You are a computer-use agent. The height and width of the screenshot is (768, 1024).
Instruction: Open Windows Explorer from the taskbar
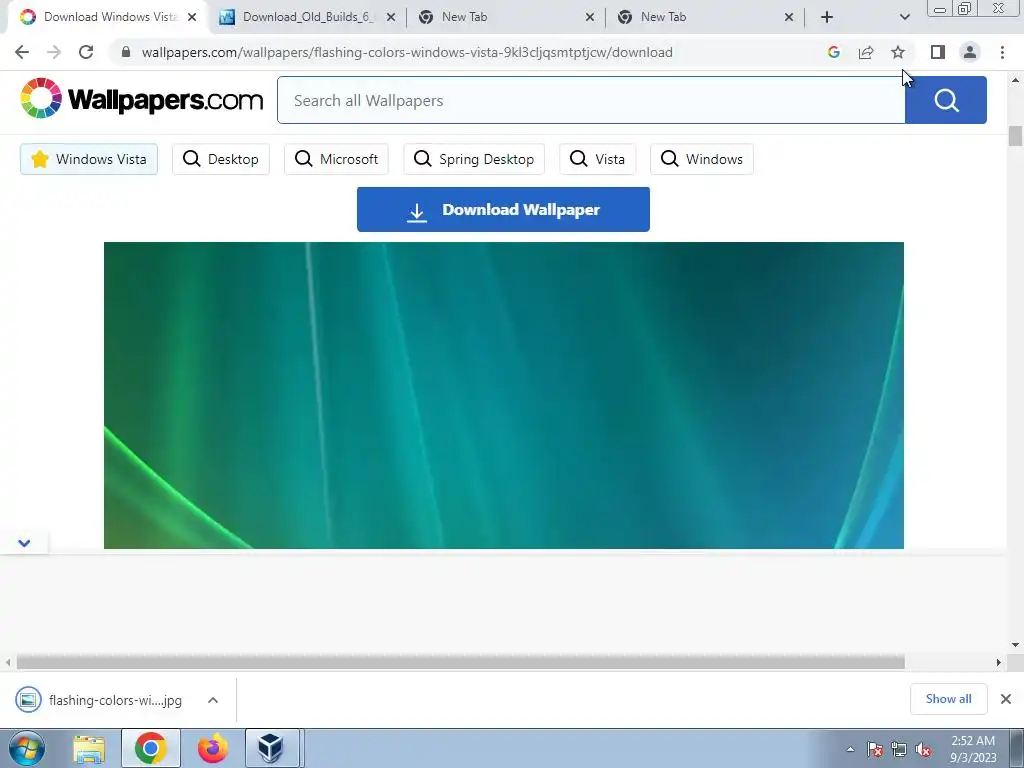[89, 748]
